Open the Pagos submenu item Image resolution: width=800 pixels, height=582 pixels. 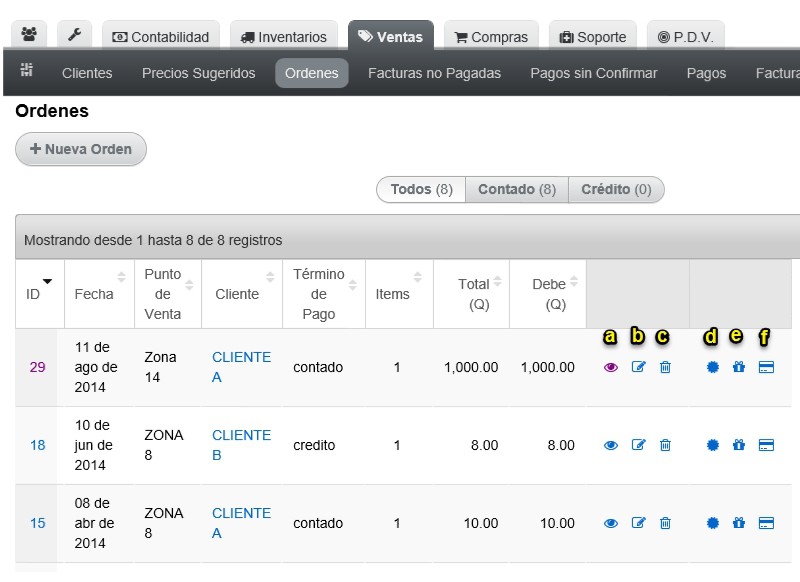(x=706, y=73)
